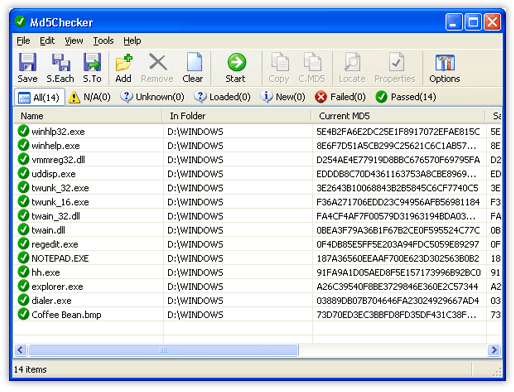The image size is (514, 392).
Task: Select the Unknown(0) filter tab
Action: pos(152,97)
